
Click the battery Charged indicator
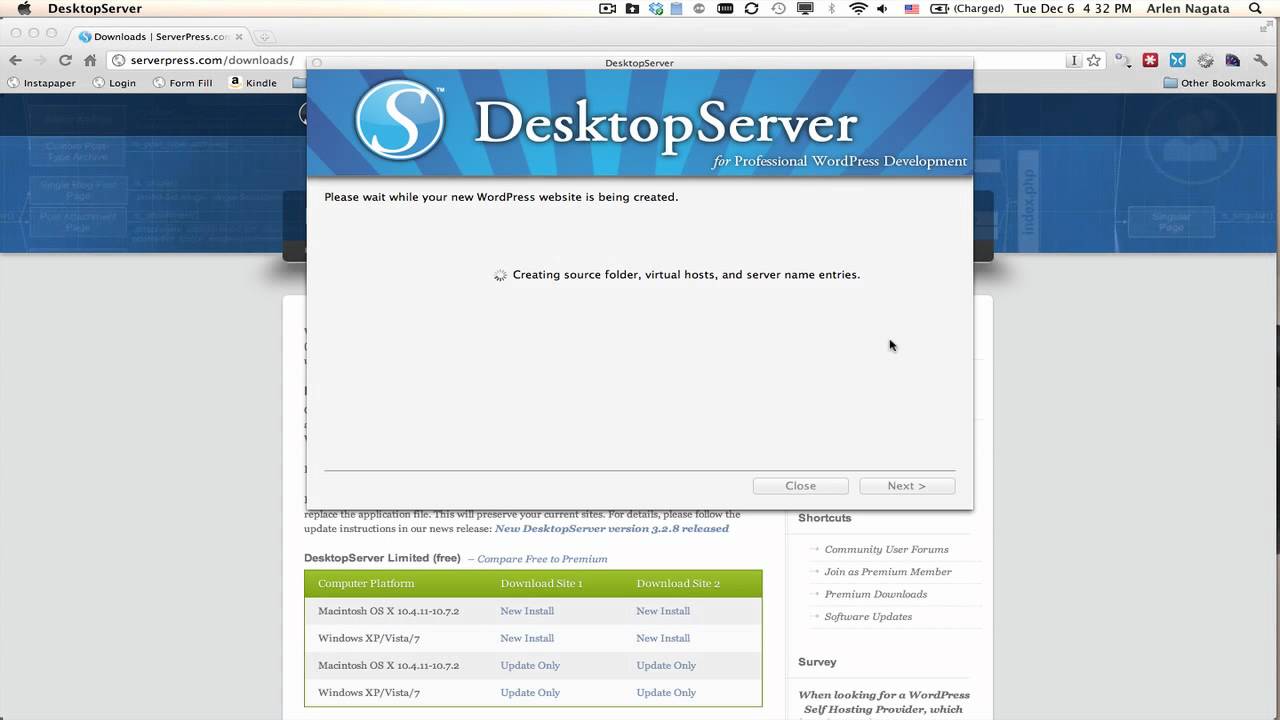point(967,9)
